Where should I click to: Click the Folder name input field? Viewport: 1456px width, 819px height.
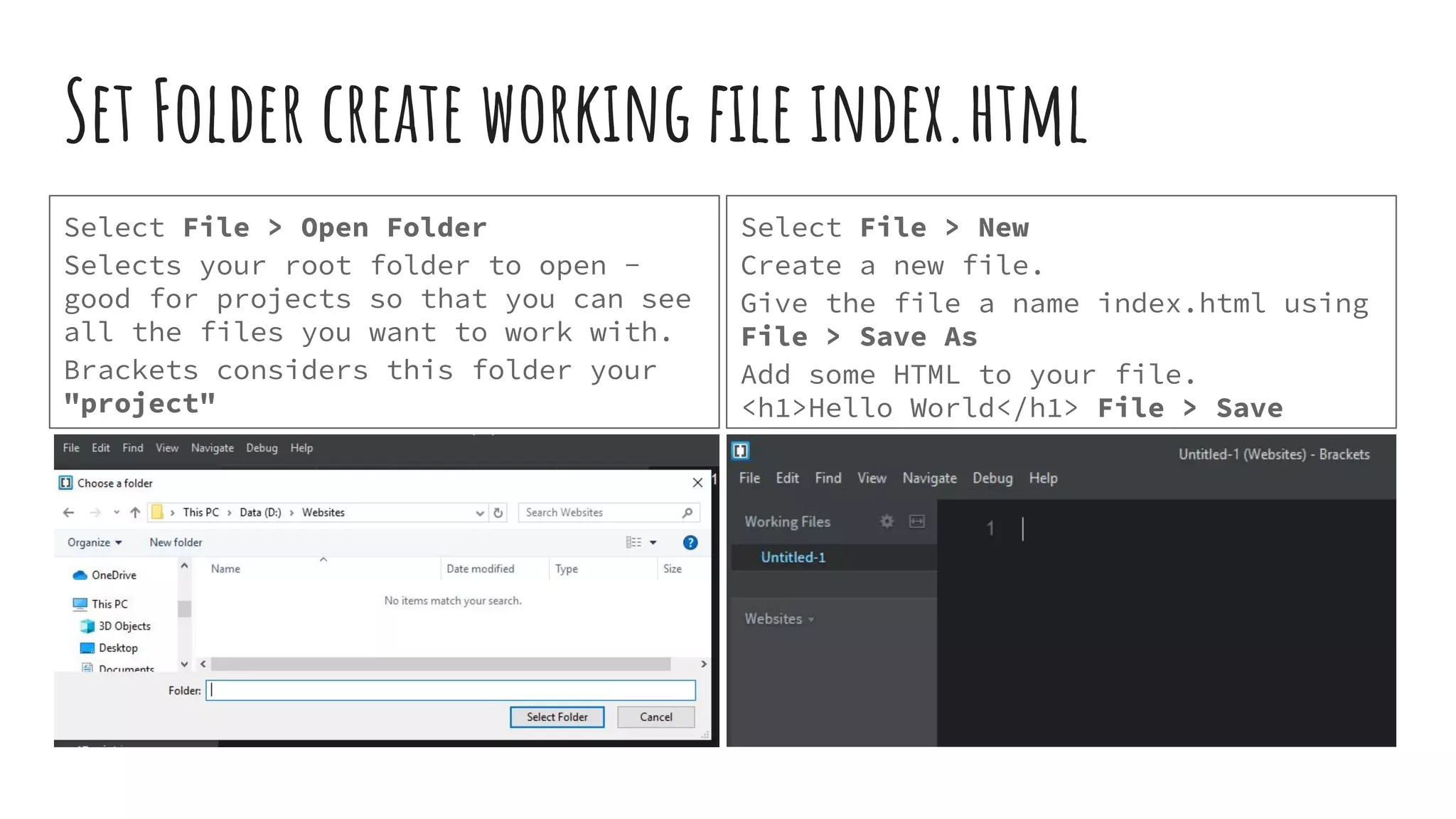point(451,690)
